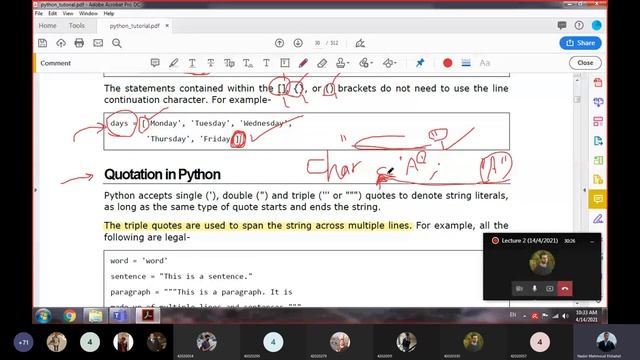
Task: Send the file by email
Action: click(98, 43)
